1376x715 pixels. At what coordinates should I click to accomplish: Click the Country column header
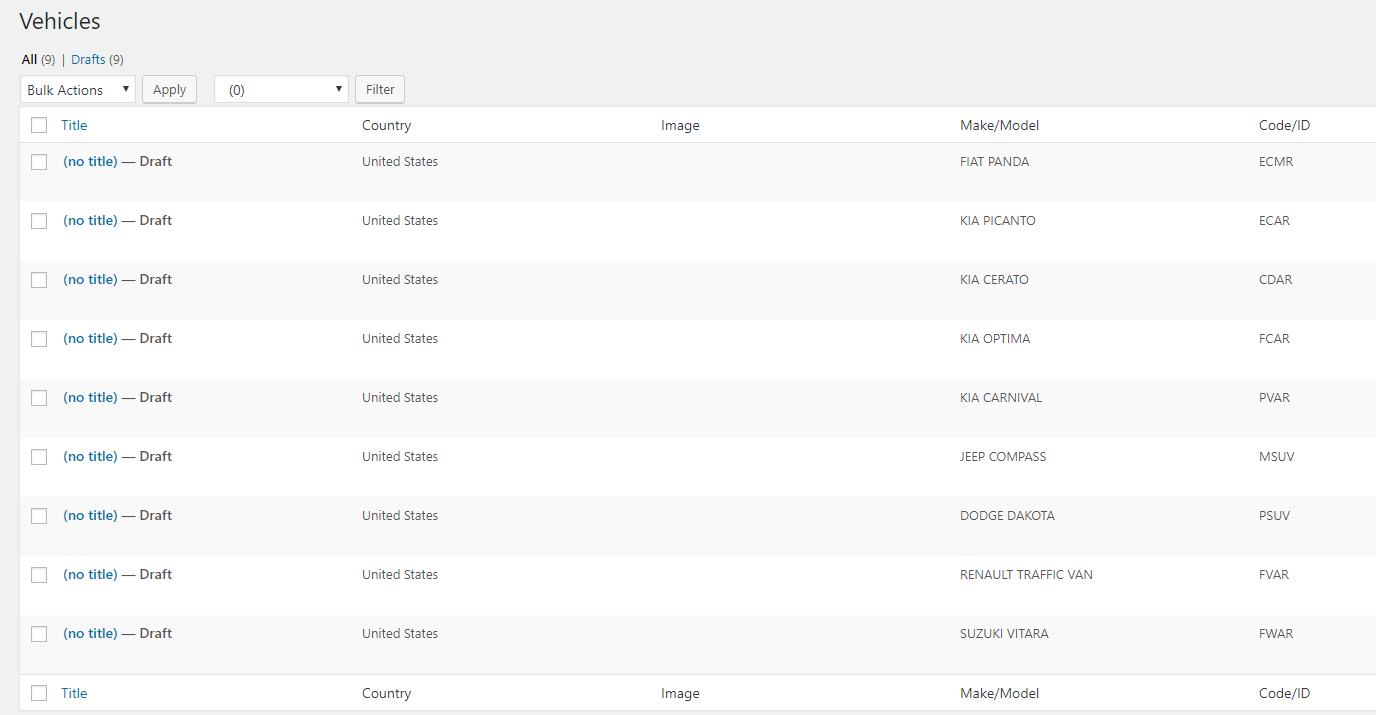(387, 125)
